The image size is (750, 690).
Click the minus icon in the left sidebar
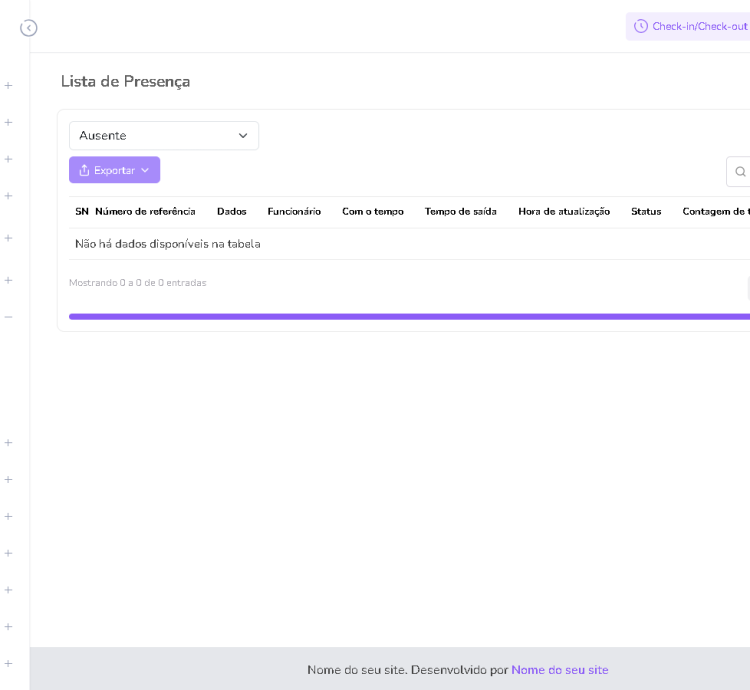point(9,317)
